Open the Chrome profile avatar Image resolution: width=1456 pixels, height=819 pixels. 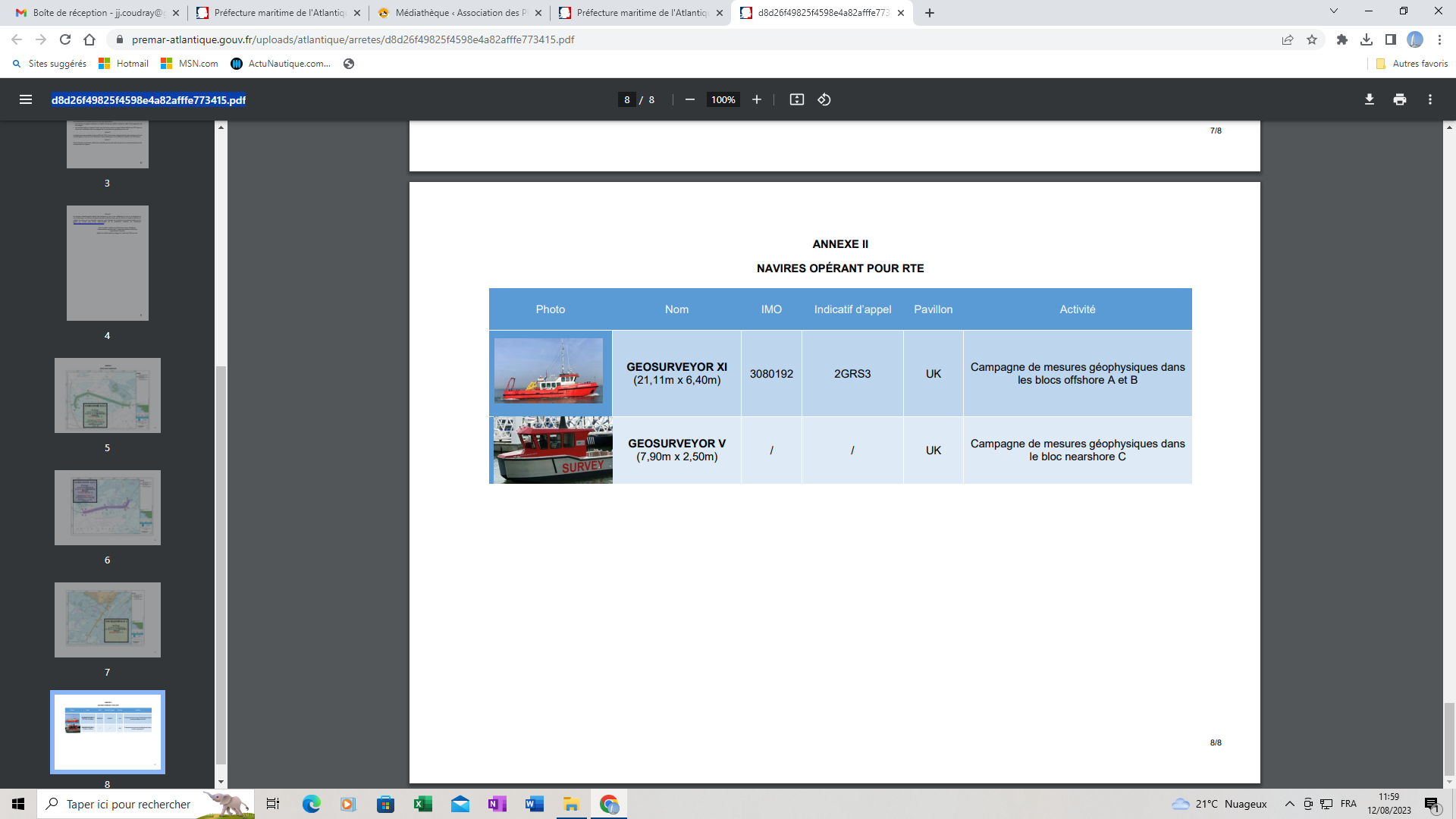[1415, 39]
